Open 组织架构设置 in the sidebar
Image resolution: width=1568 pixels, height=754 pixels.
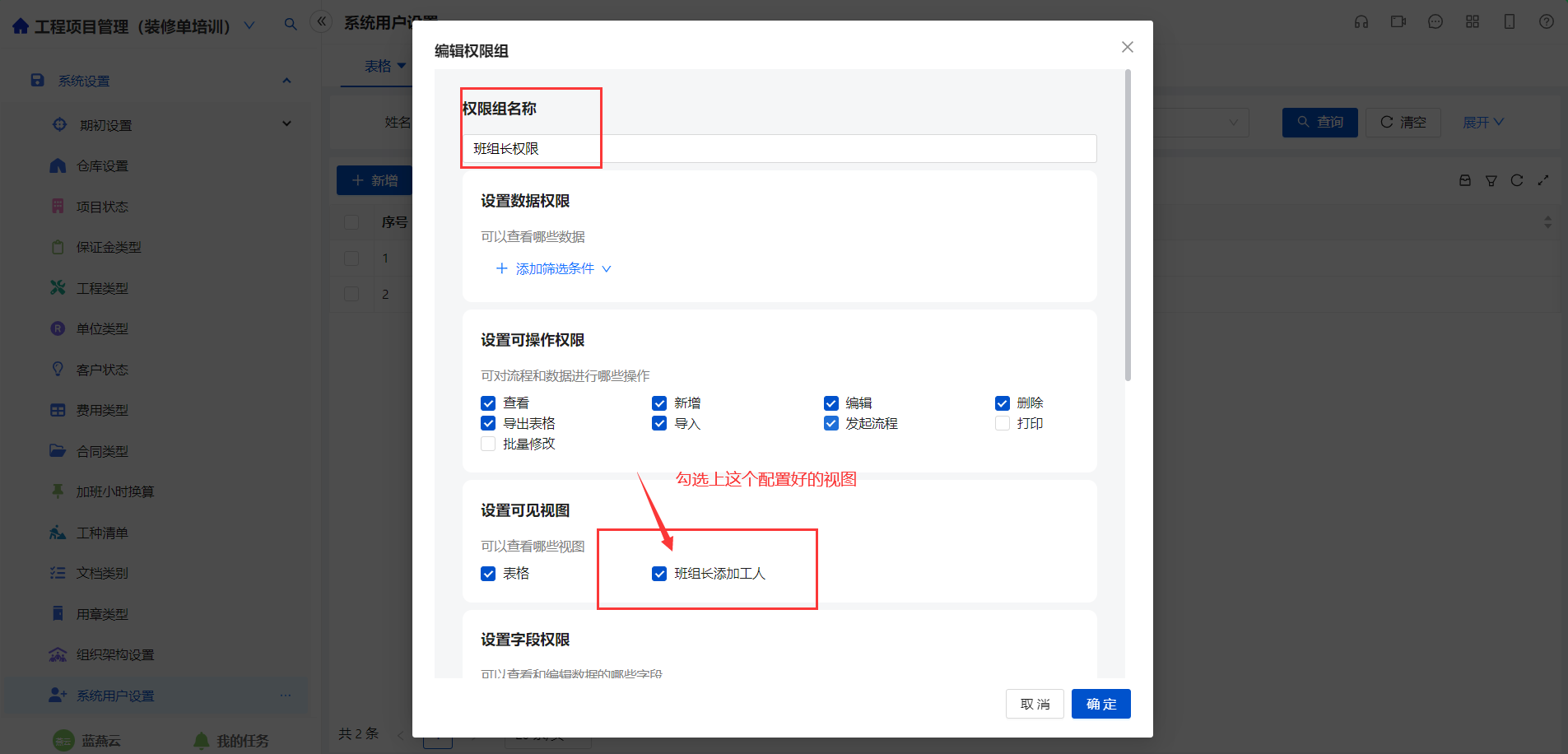pyautogui.click(x=115, y=654)
